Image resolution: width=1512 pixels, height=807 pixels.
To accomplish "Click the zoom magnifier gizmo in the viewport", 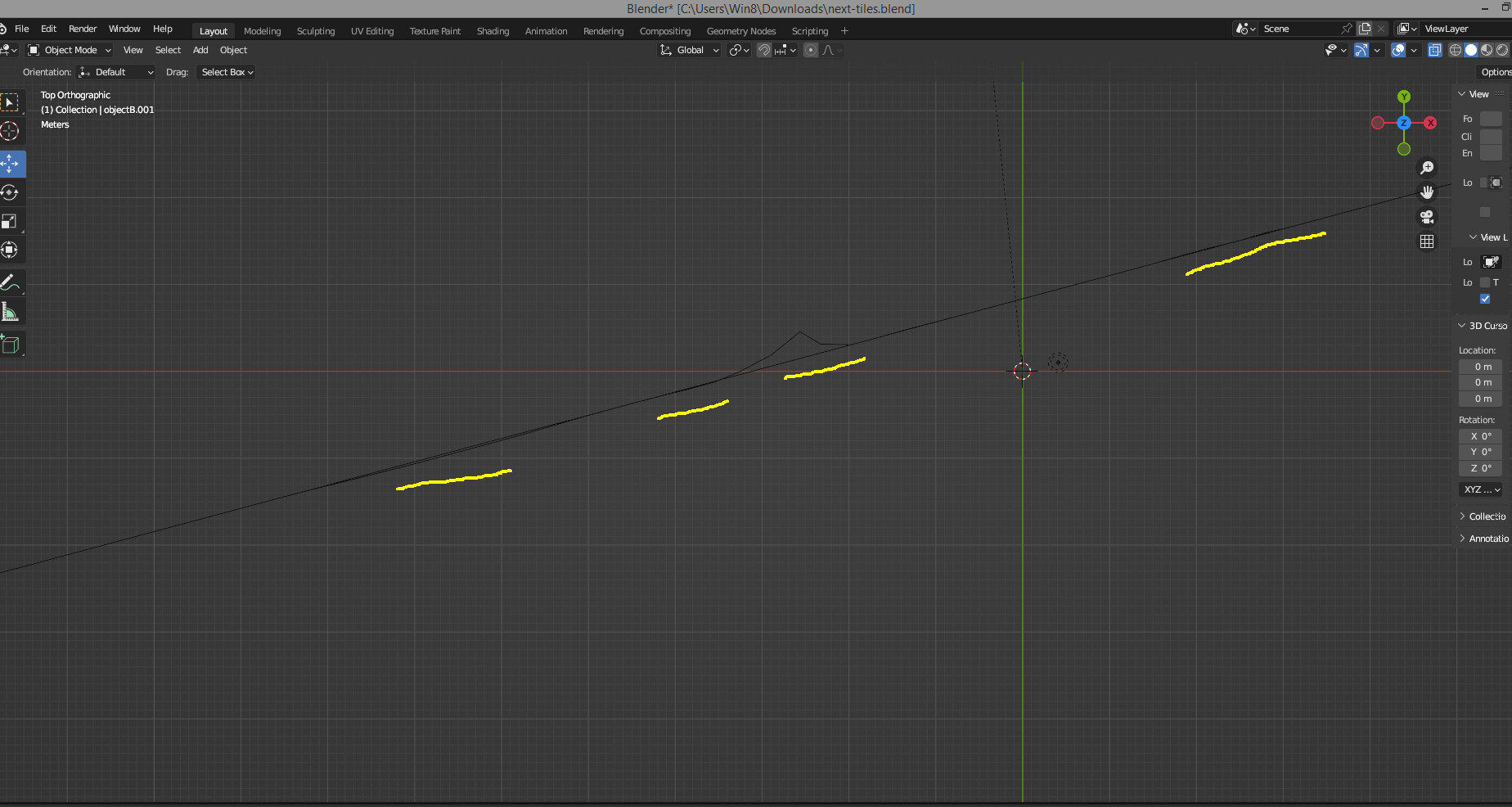I will (1427, 167).
